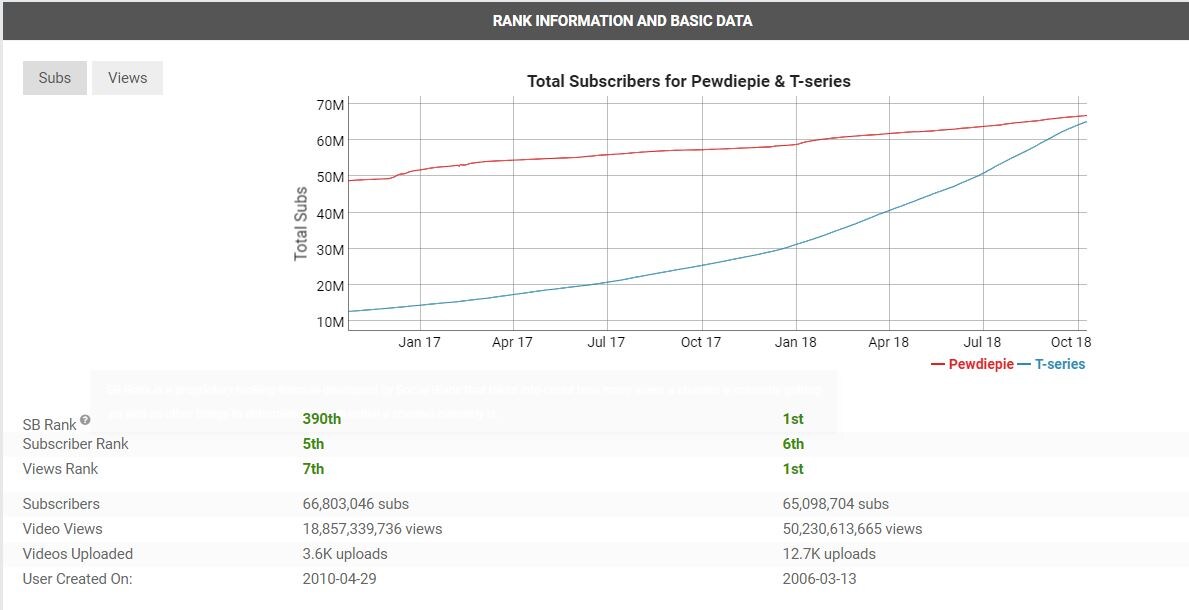Click Pewdiepie's Subscriber Rank 5th
This screenshot has height=610, width=1189.
(313, 444)
